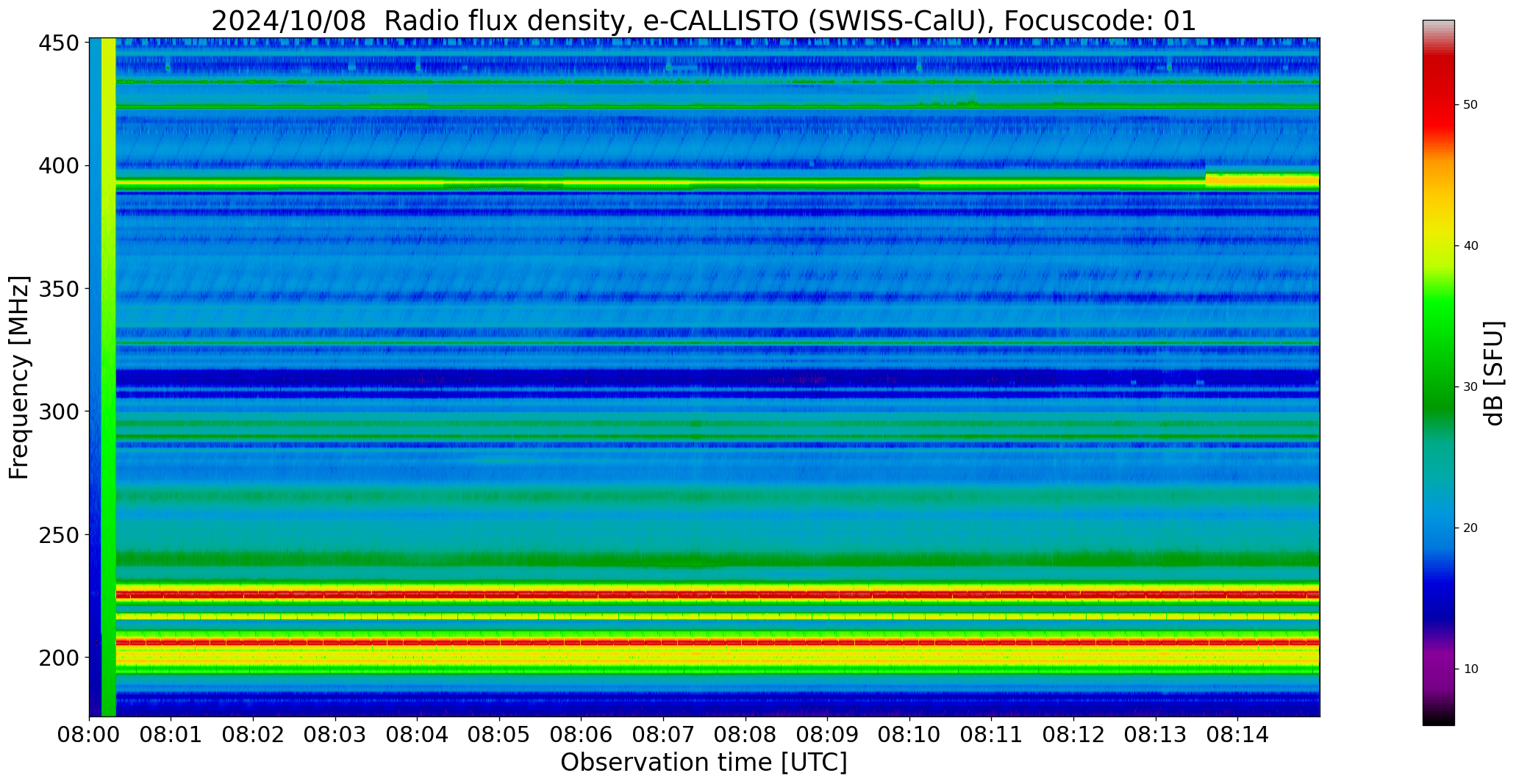This screenshot has height=784, width=1516.
Task: Click the 'Observation time [UTC]' axis label
Action: point(704,762)
